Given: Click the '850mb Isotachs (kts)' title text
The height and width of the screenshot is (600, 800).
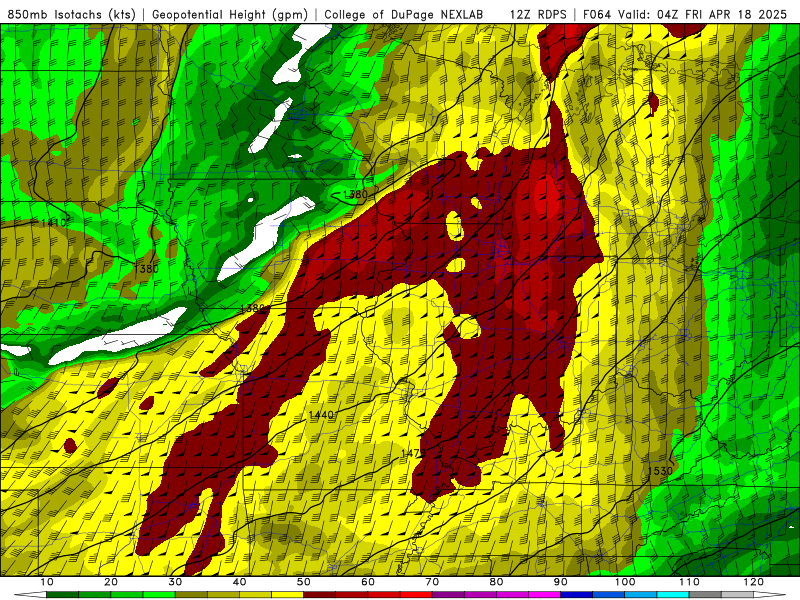Looking at the screenshot, I should (71, 14).
